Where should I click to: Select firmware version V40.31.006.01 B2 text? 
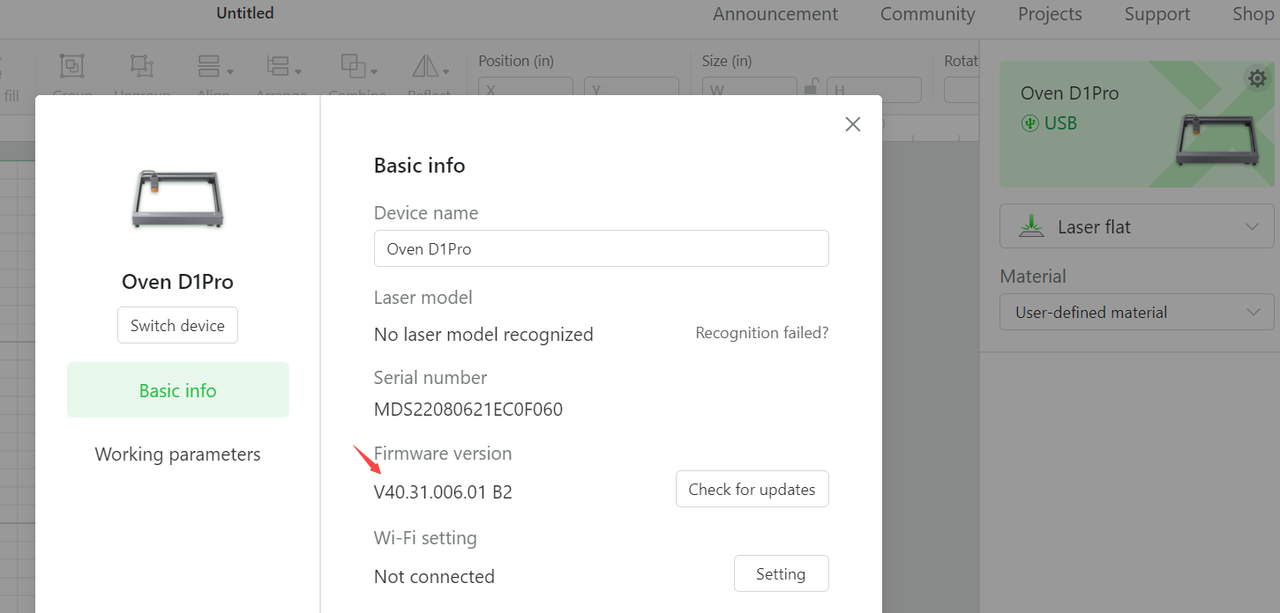443,492
